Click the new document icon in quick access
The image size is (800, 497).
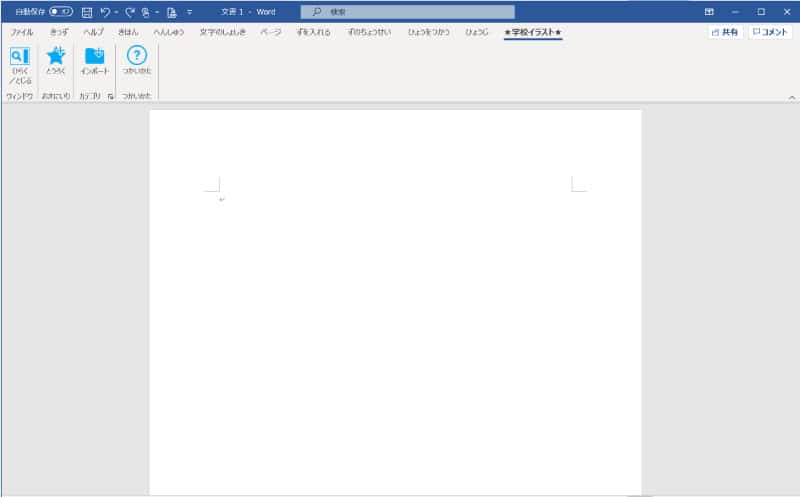tap(171, 12)
